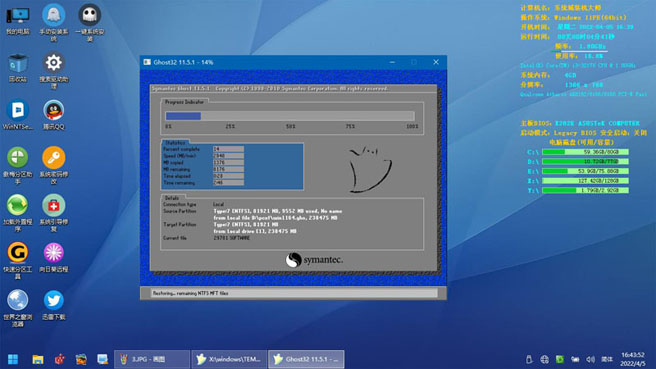
Task: Open the 世界之窗浏览器 globe icon
Action: pyautogui.click(x=18, y=308)
